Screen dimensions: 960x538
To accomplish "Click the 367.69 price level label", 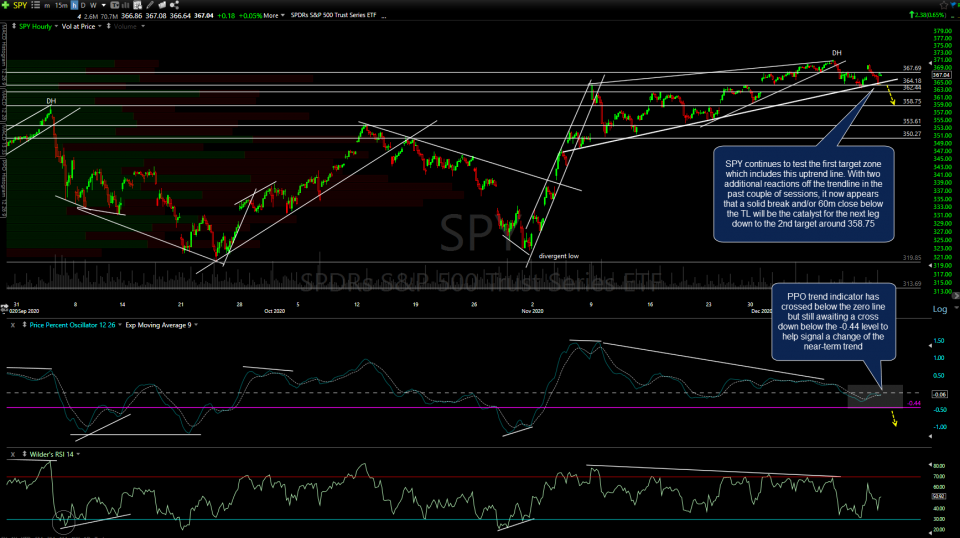I will click(x=912, y=68).
